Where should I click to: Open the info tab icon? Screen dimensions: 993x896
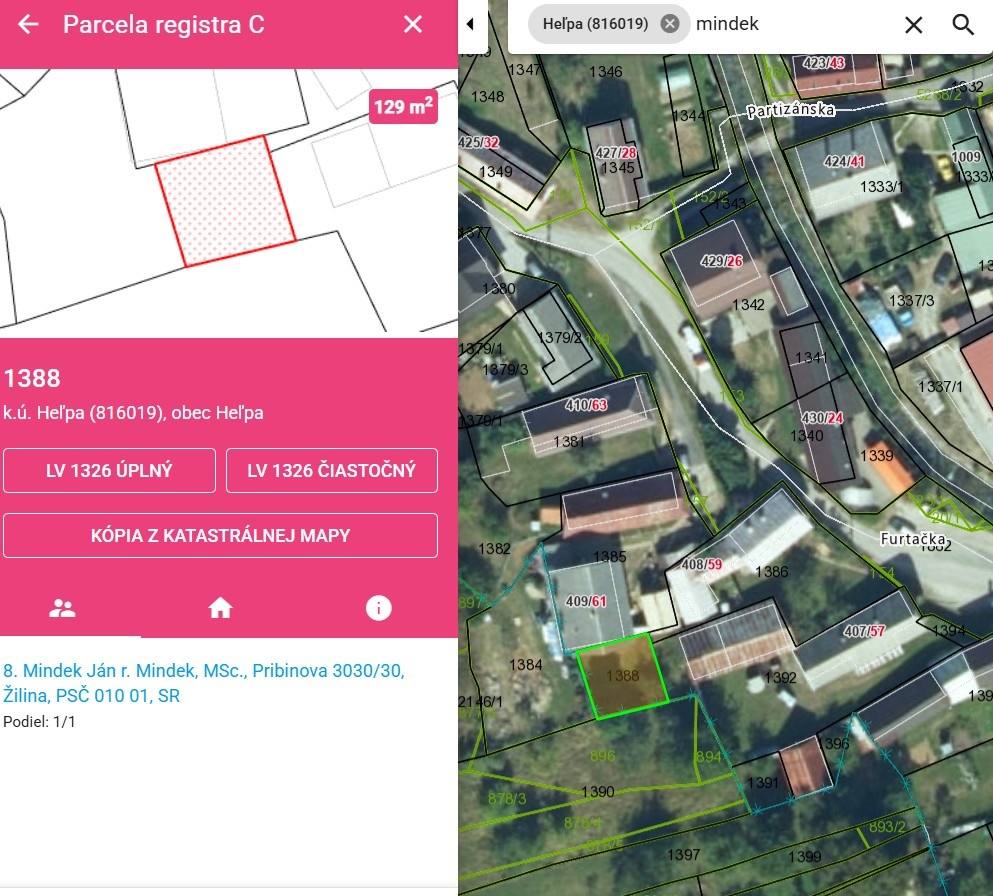pos(378,606)
